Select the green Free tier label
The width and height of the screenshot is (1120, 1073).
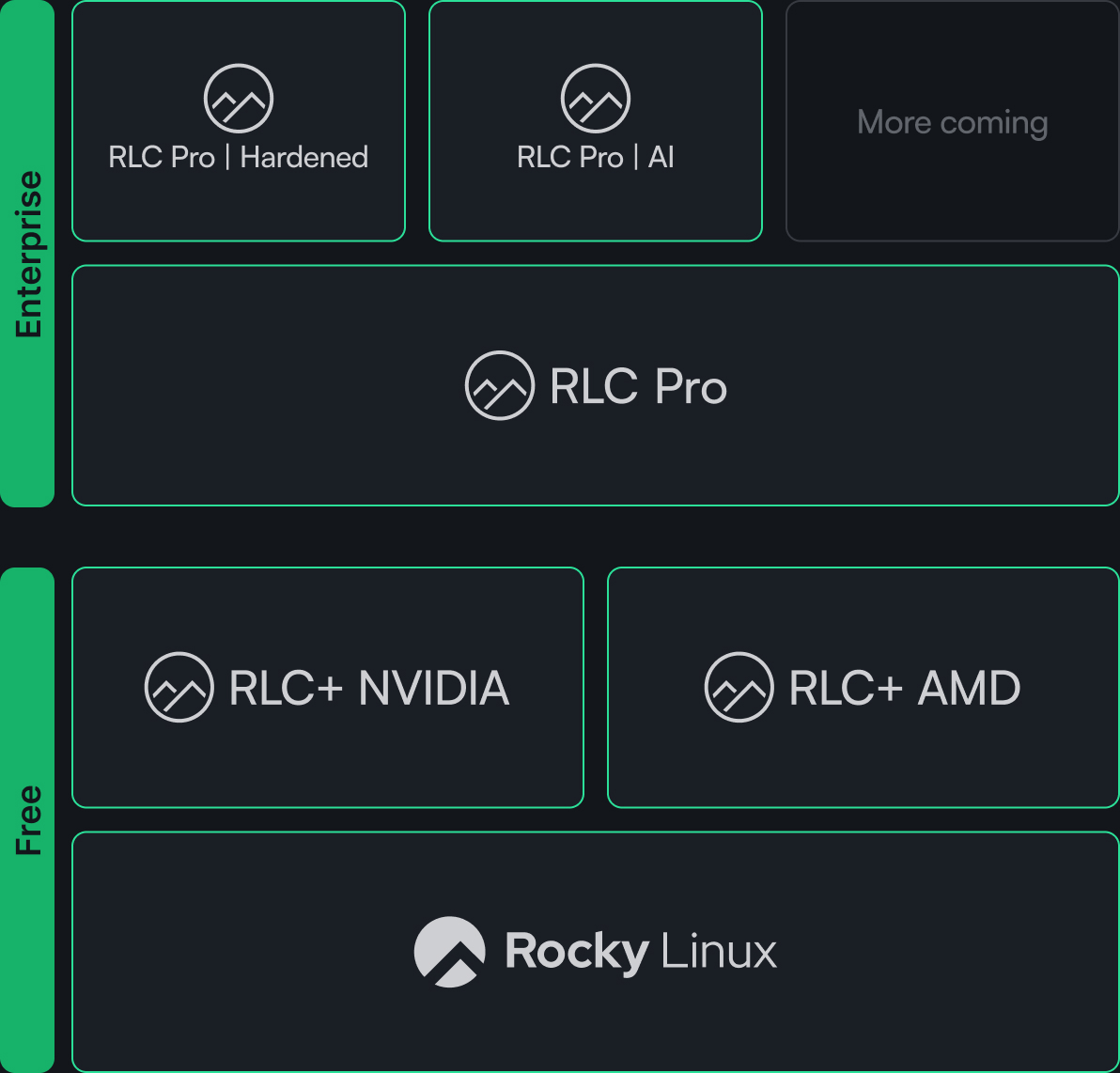(x=28, y=819)
